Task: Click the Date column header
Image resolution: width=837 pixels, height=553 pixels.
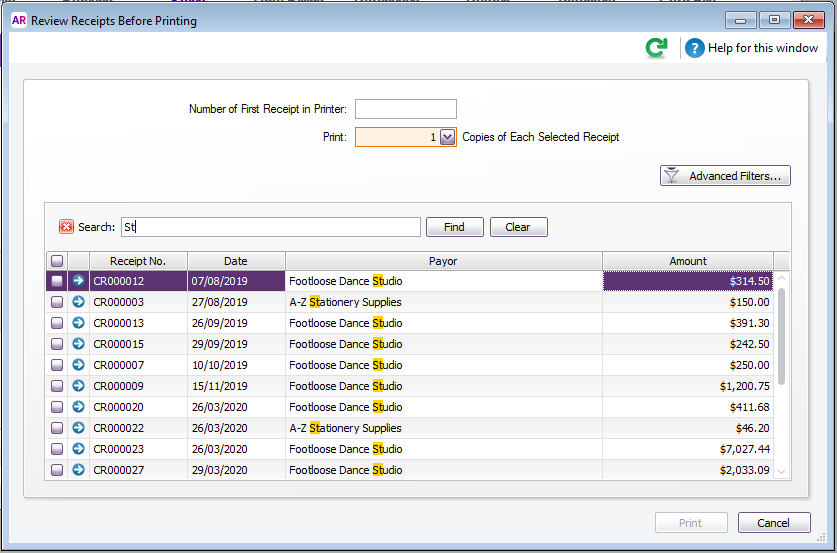Action: pyautogui.click(x=236, y=261)
